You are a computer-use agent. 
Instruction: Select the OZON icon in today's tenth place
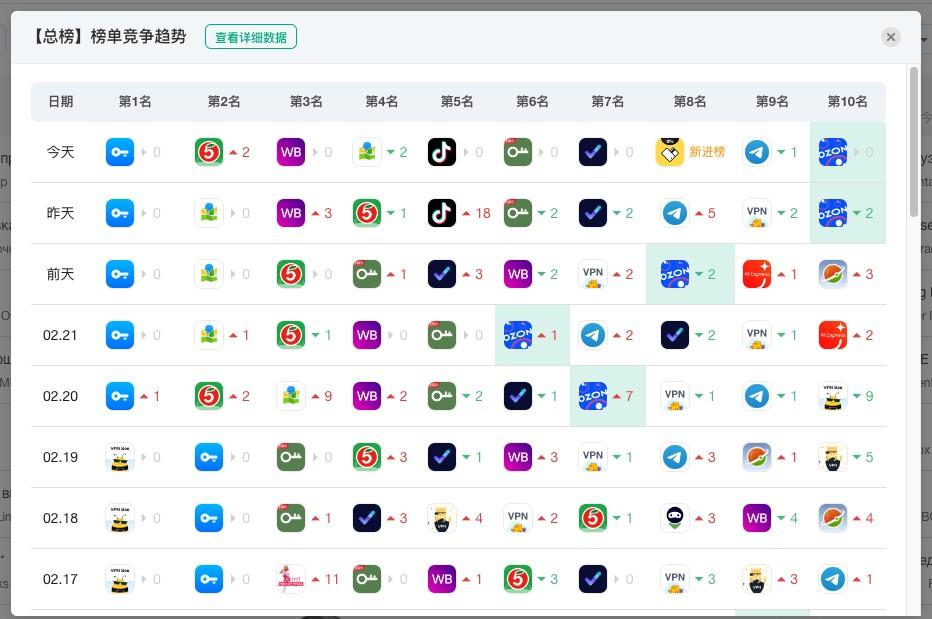click(x=833, y=152)
